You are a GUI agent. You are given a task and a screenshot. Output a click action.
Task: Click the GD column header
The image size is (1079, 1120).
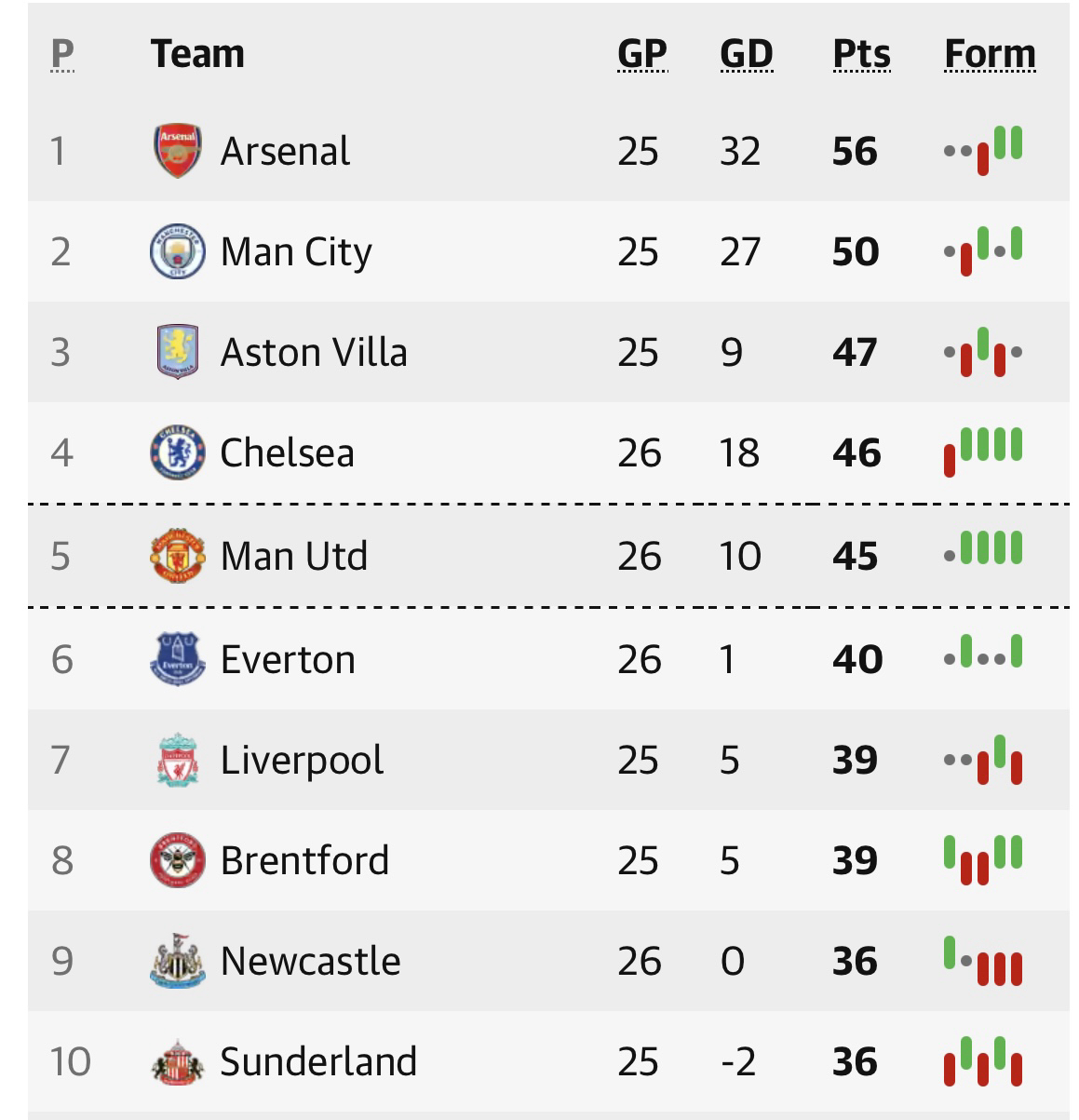click(x=747, y=54)
